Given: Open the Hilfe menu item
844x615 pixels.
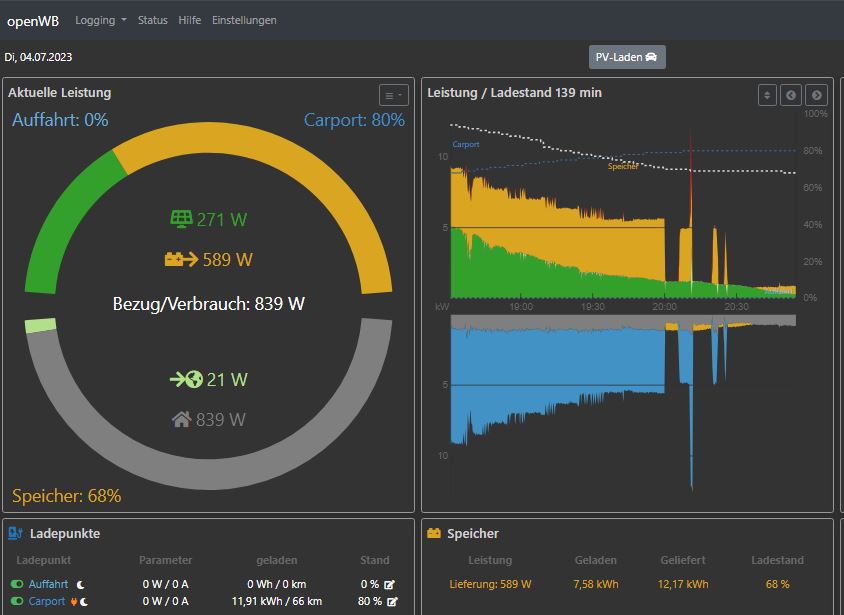Looking at the screenshot, I should pos(189,20).
